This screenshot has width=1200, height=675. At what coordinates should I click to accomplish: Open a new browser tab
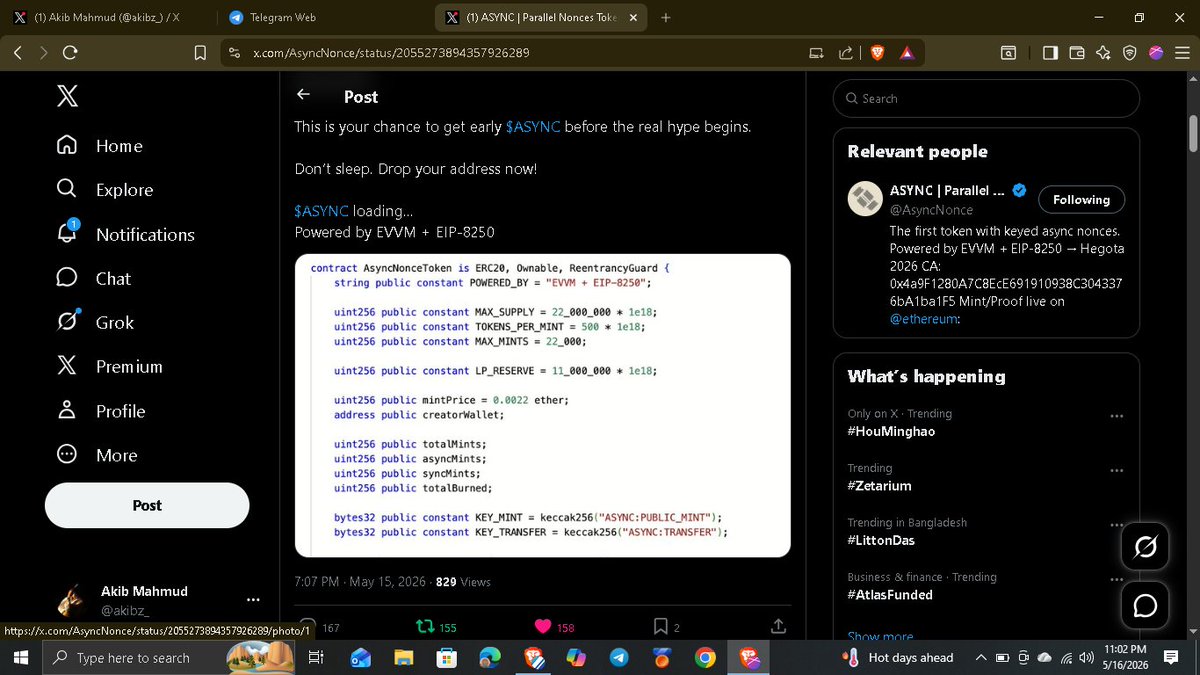pyautogui.click(x=666, y=17)
